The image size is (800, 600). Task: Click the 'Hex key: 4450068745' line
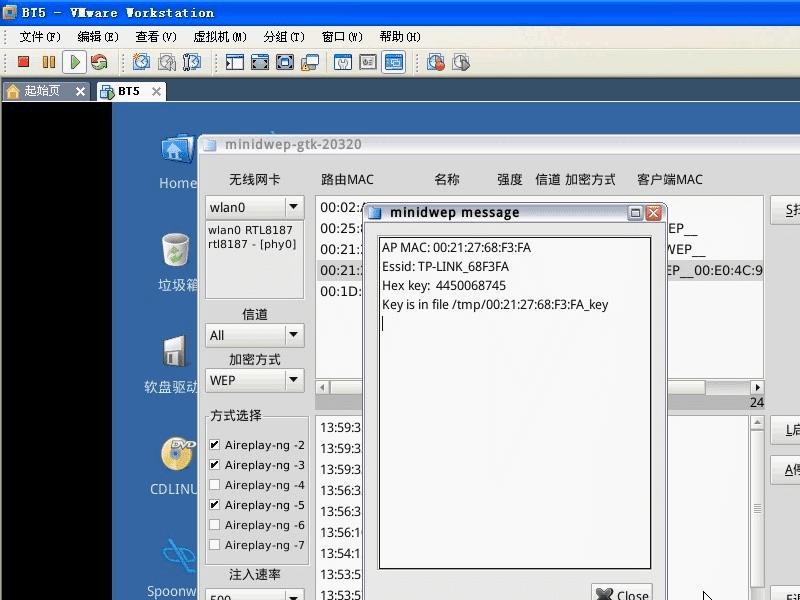tap(444, 286)
